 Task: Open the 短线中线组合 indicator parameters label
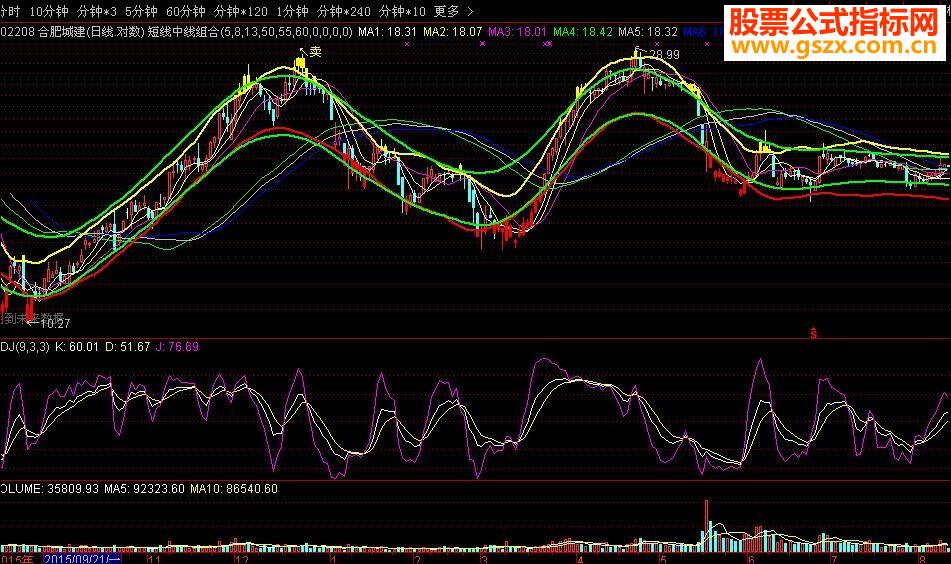[250, 32]
